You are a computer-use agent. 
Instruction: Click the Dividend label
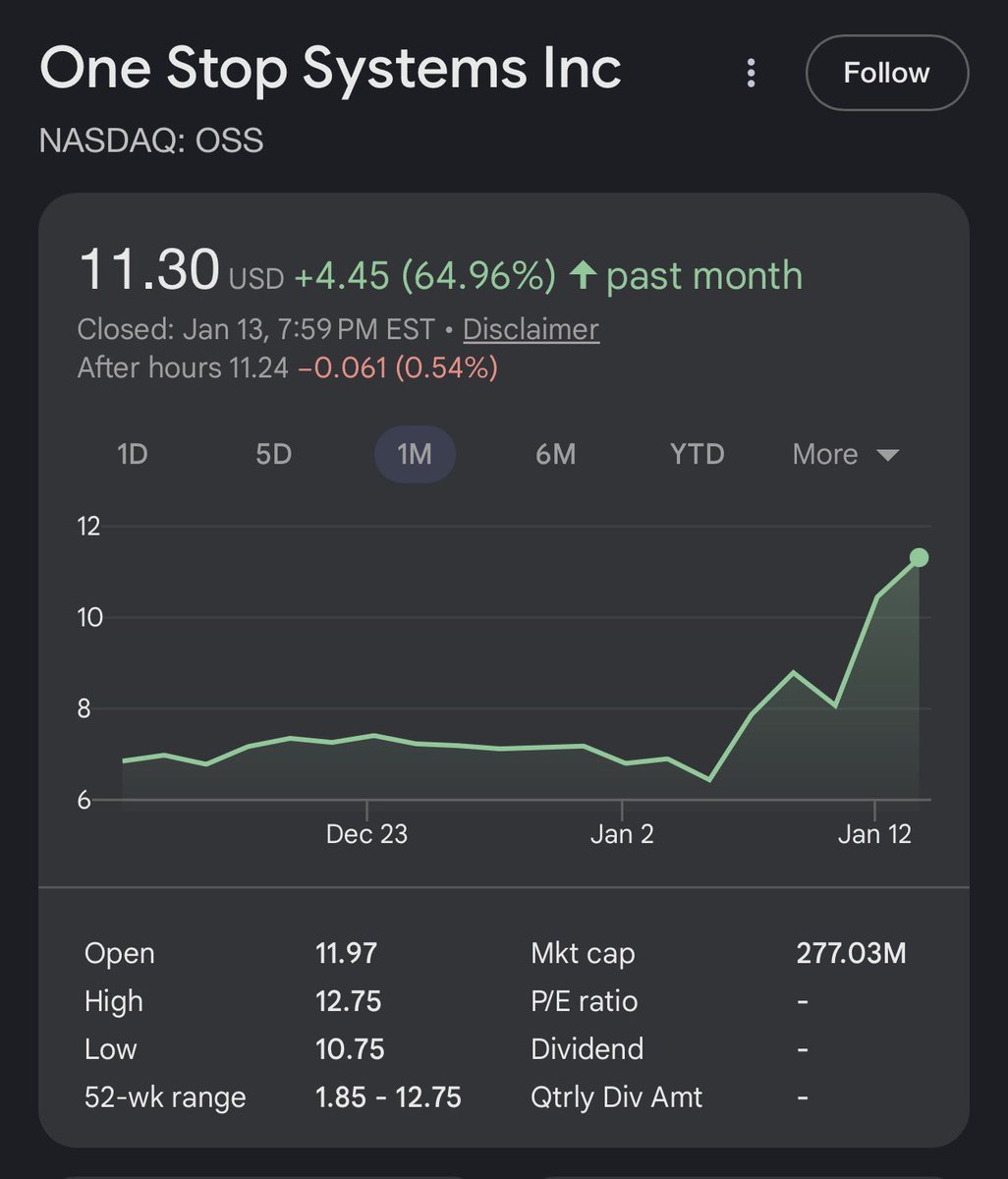point(587,1048)
